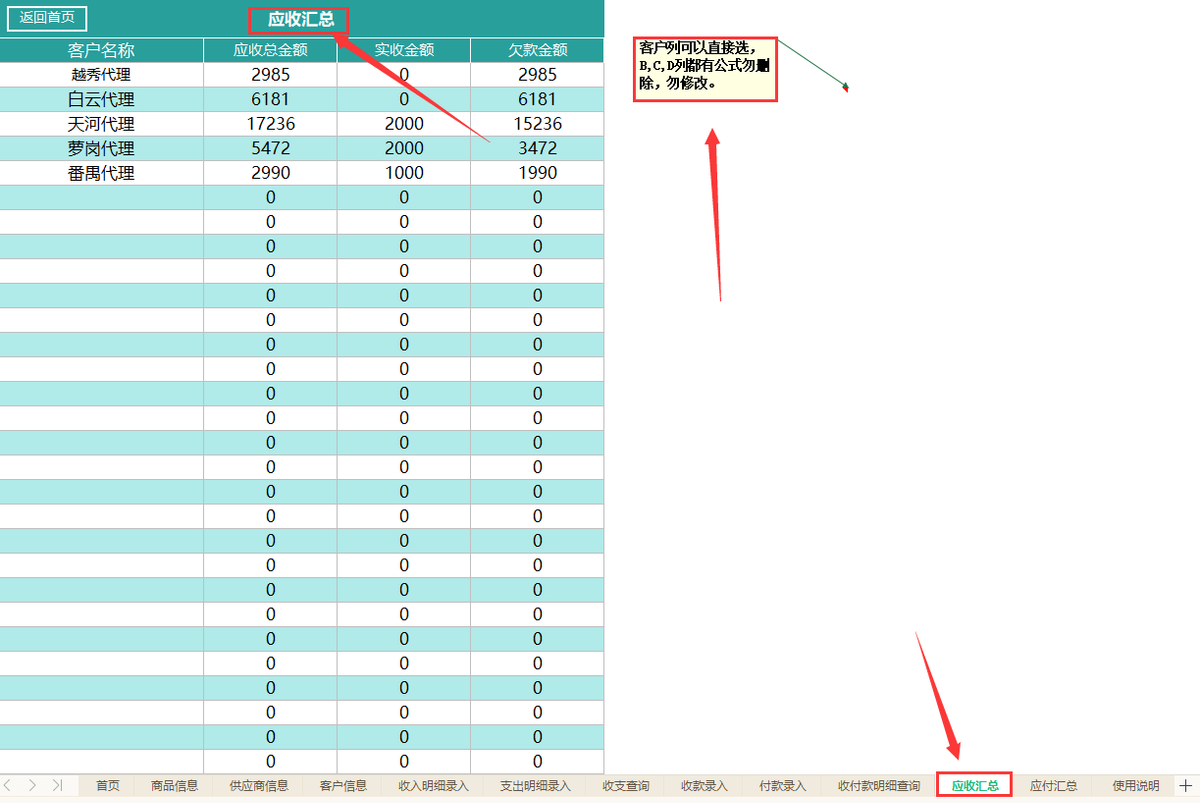Click the 5472 receivable total cell
The image size is (1200, 803).
[x=270, y=148]
